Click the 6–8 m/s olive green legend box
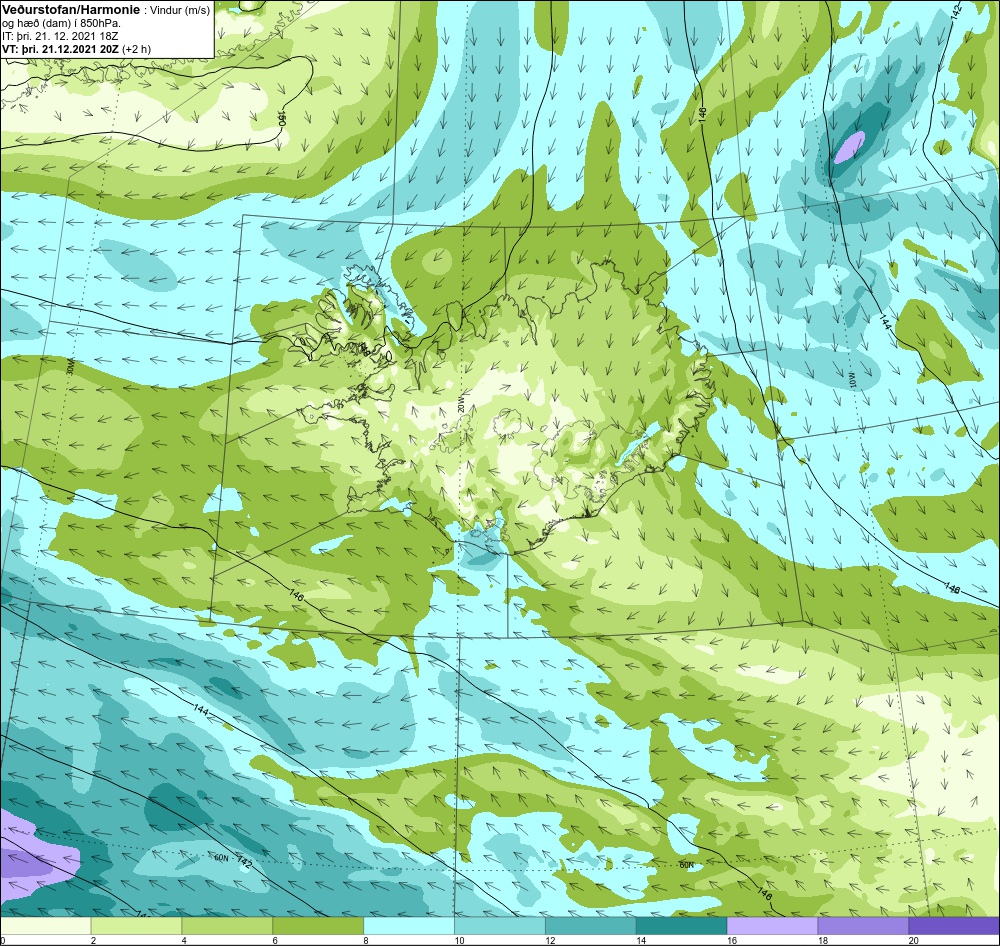The image size is (1000, 946). point(318,926)
